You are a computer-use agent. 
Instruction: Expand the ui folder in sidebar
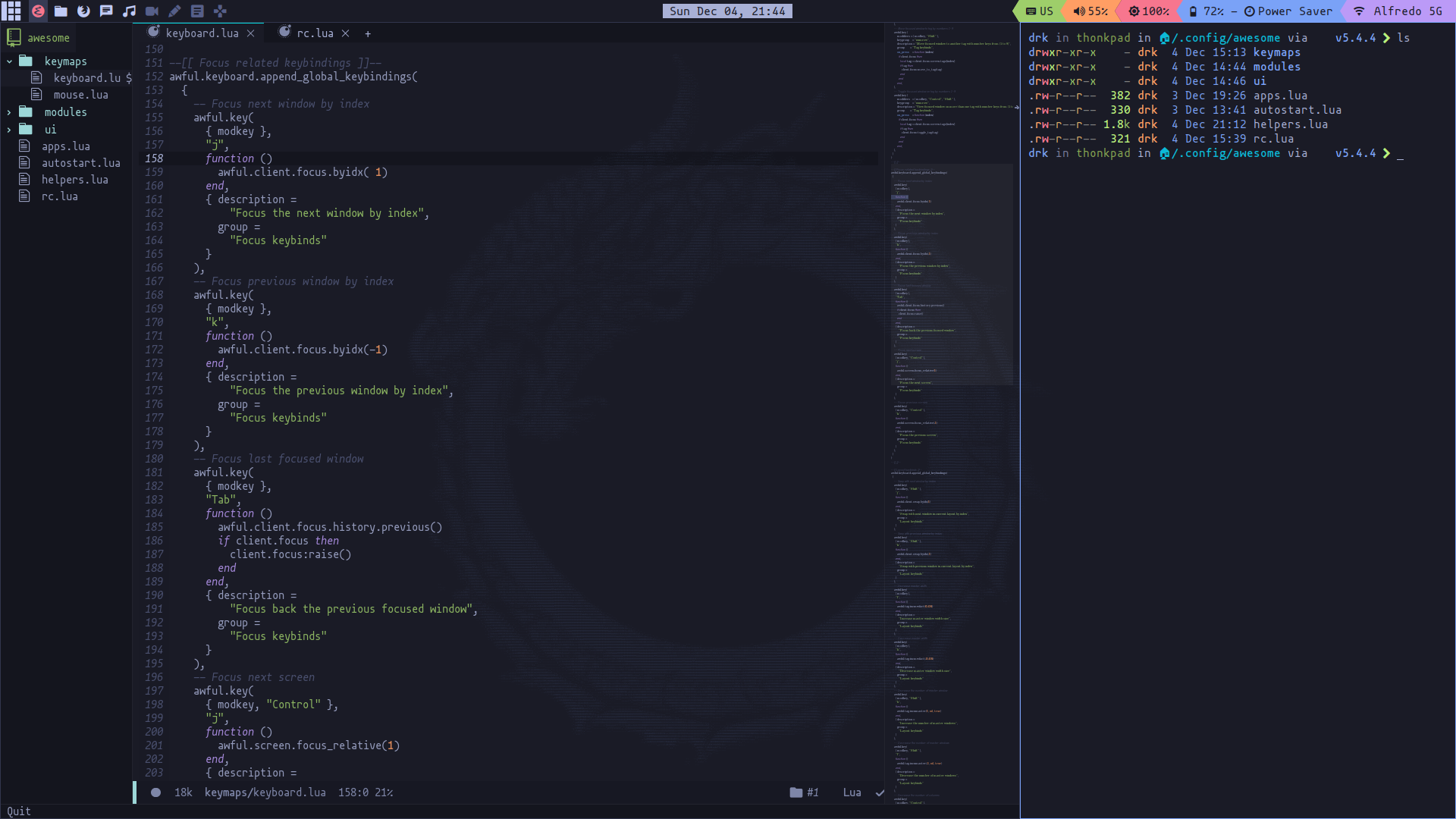pos(9,129)
